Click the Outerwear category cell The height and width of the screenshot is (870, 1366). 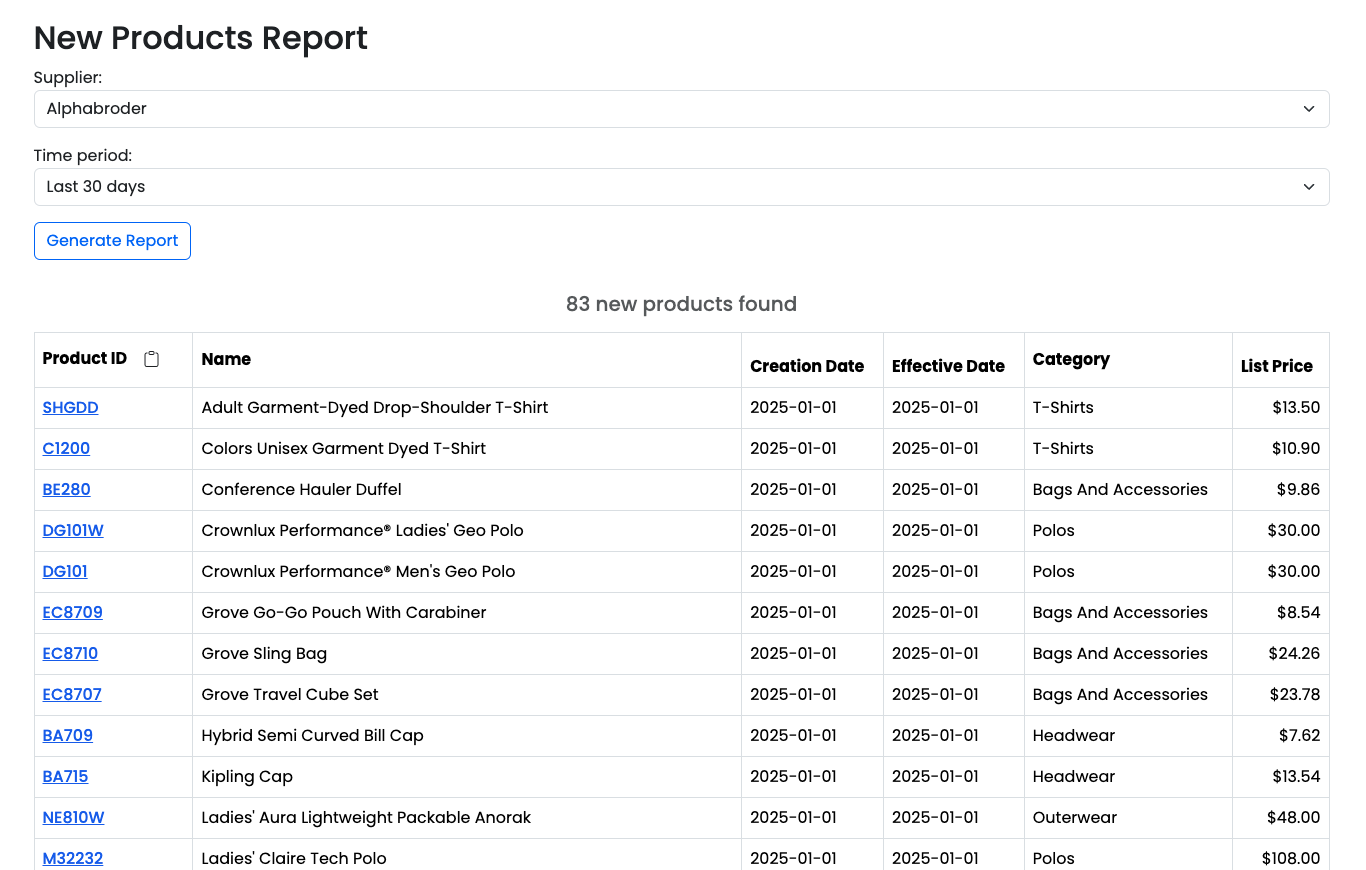(1128, 818)
